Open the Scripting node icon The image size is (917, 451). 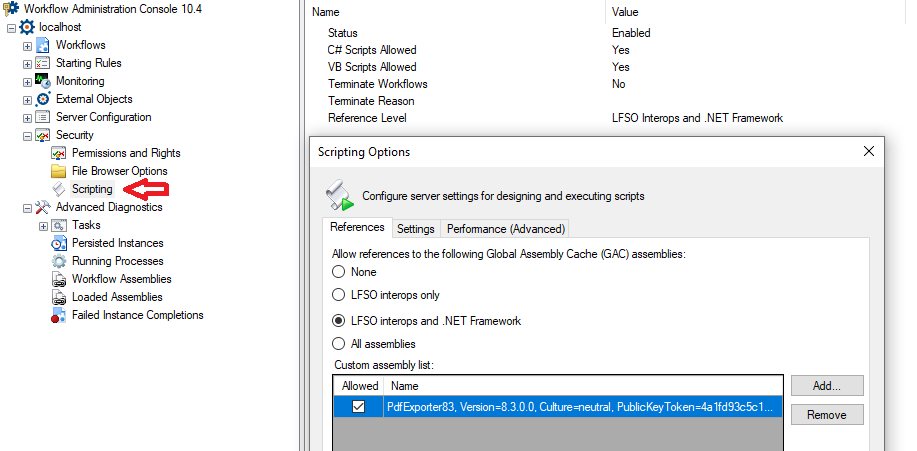pyautogui.click(x=59, y=189)
